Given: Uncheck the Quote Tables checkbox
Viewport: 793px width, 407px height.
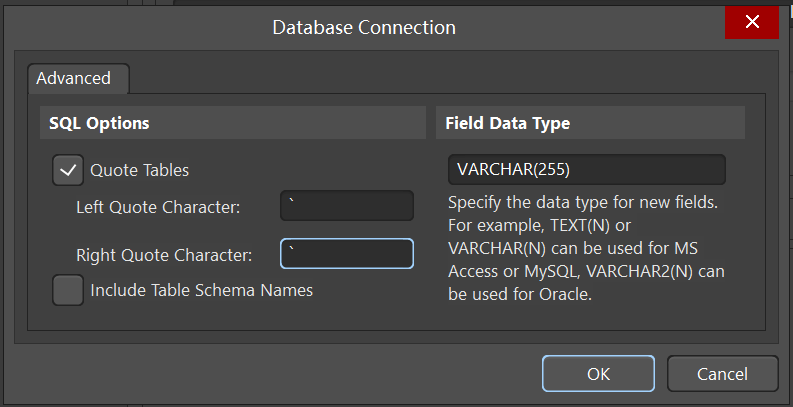Looking at the screenshot, I should tap(68, 170).
